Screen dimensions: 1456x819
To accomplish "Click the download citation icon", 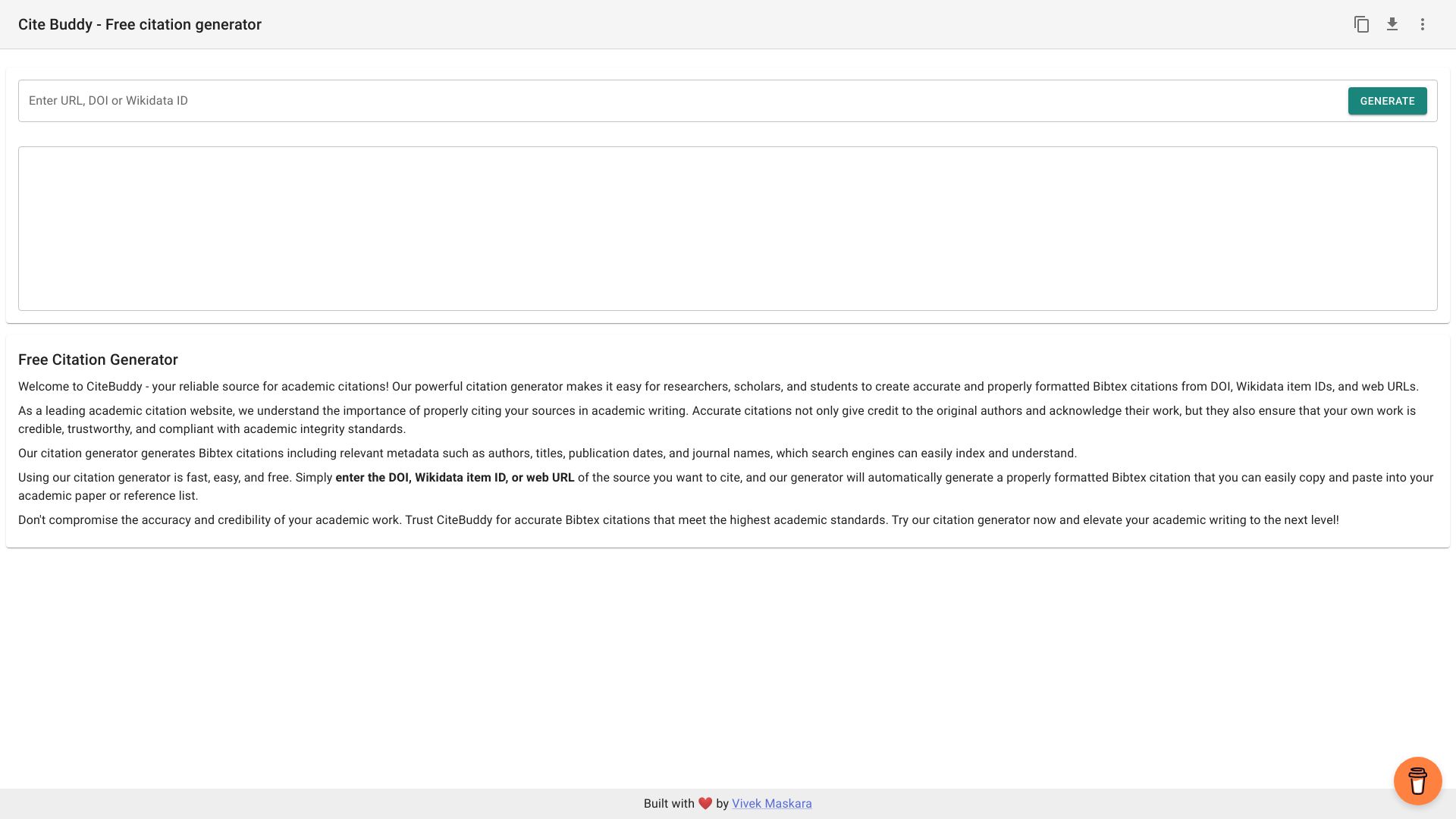I will 1392,24.
